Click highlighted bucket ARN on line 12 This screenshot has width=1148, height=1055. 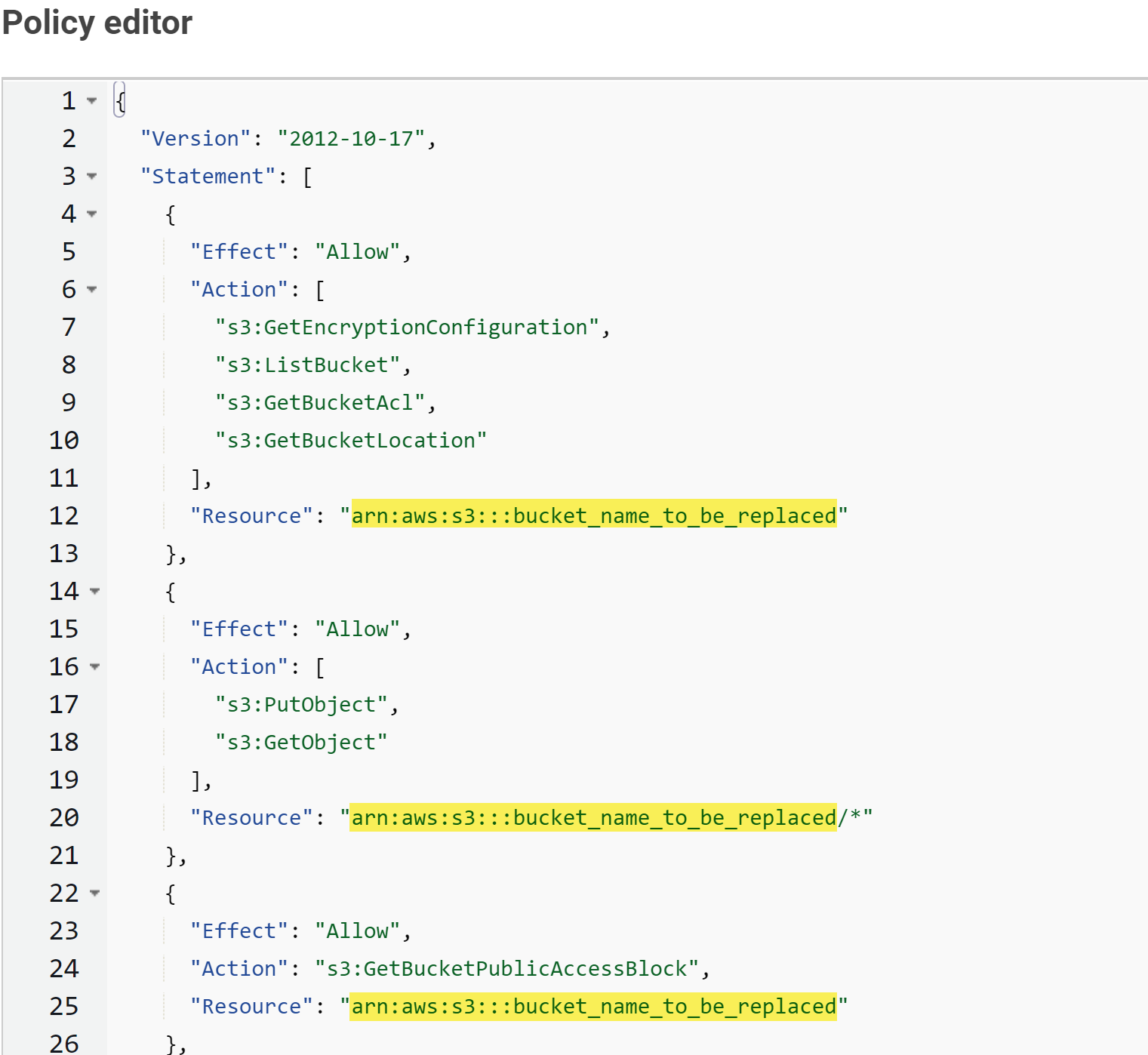[594, 516]
